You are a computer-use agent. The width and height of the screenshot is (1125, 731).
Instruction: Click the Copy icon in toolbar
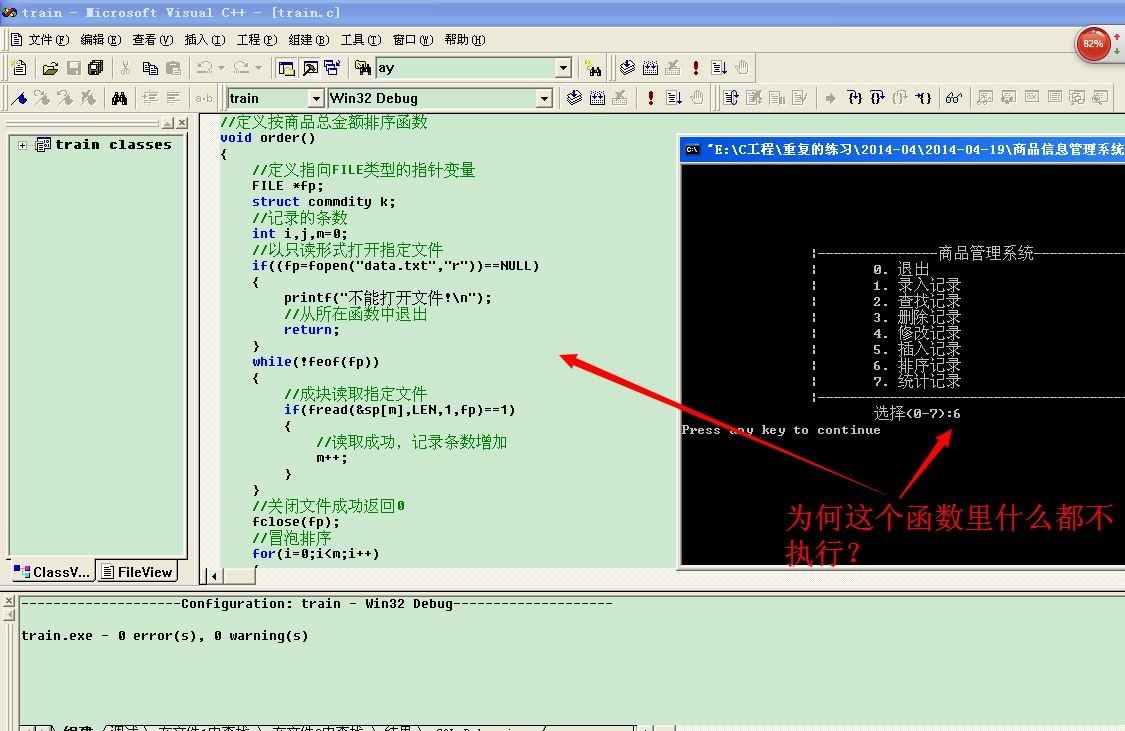(x=150, y=68)
